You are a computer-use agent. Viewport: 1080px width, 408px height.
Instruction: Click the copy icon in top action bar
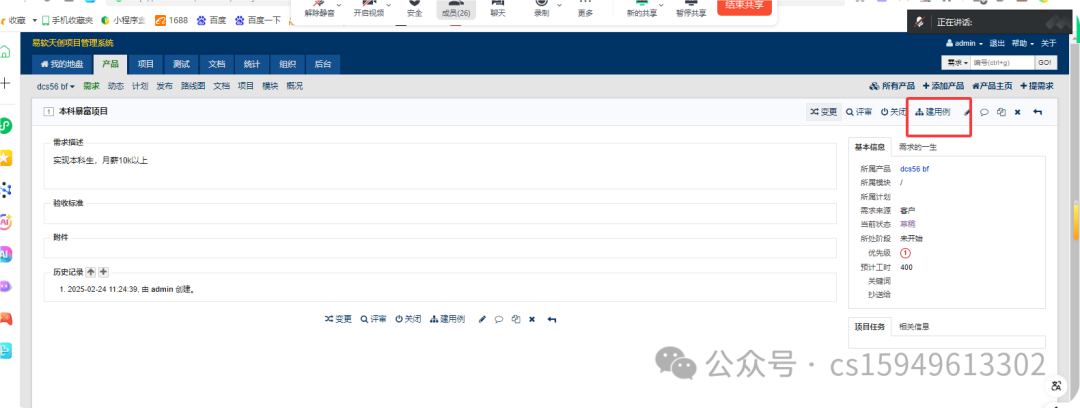coord(1001,112)
